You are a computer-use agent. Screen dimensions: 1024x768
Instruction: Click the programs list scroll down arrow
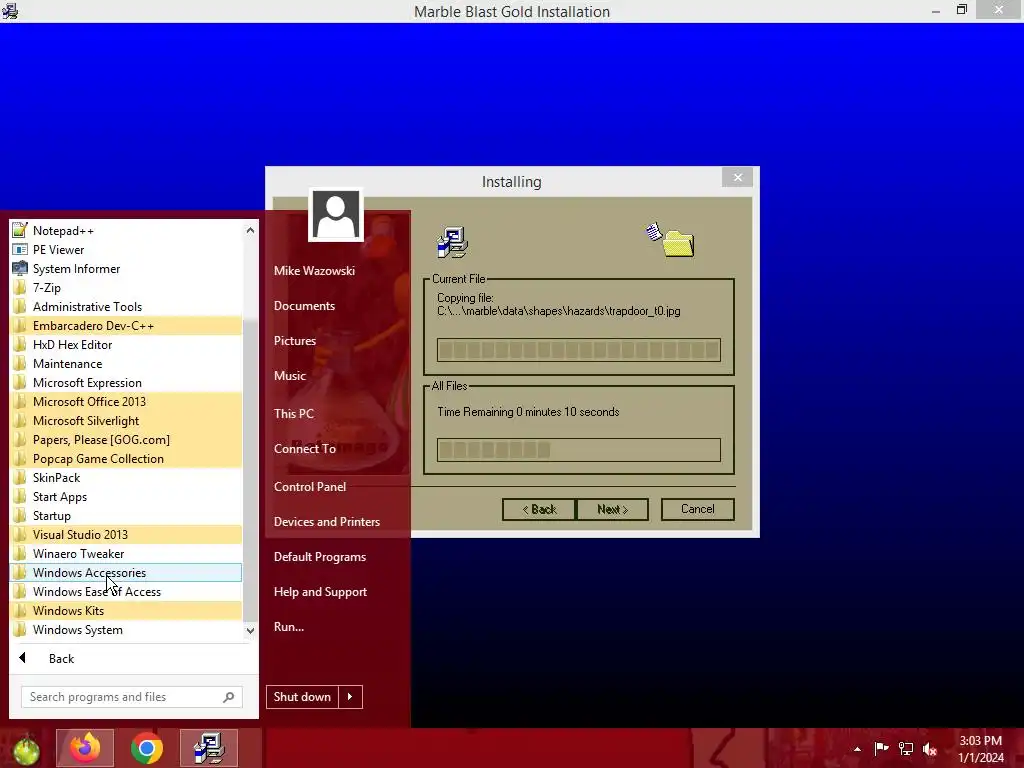click(x=250, y=630)
